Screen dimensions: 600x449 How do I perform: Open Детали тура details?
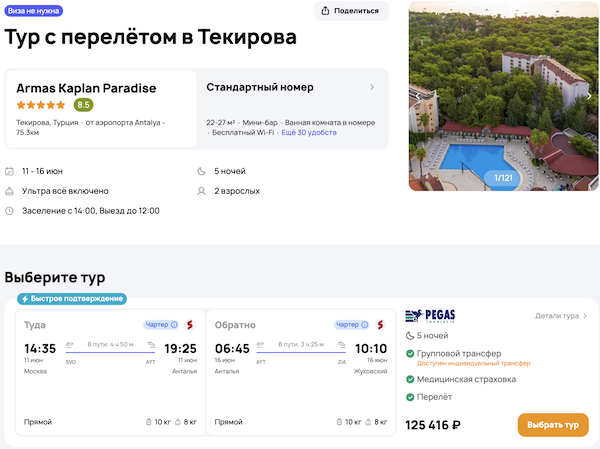coord(561,316)
